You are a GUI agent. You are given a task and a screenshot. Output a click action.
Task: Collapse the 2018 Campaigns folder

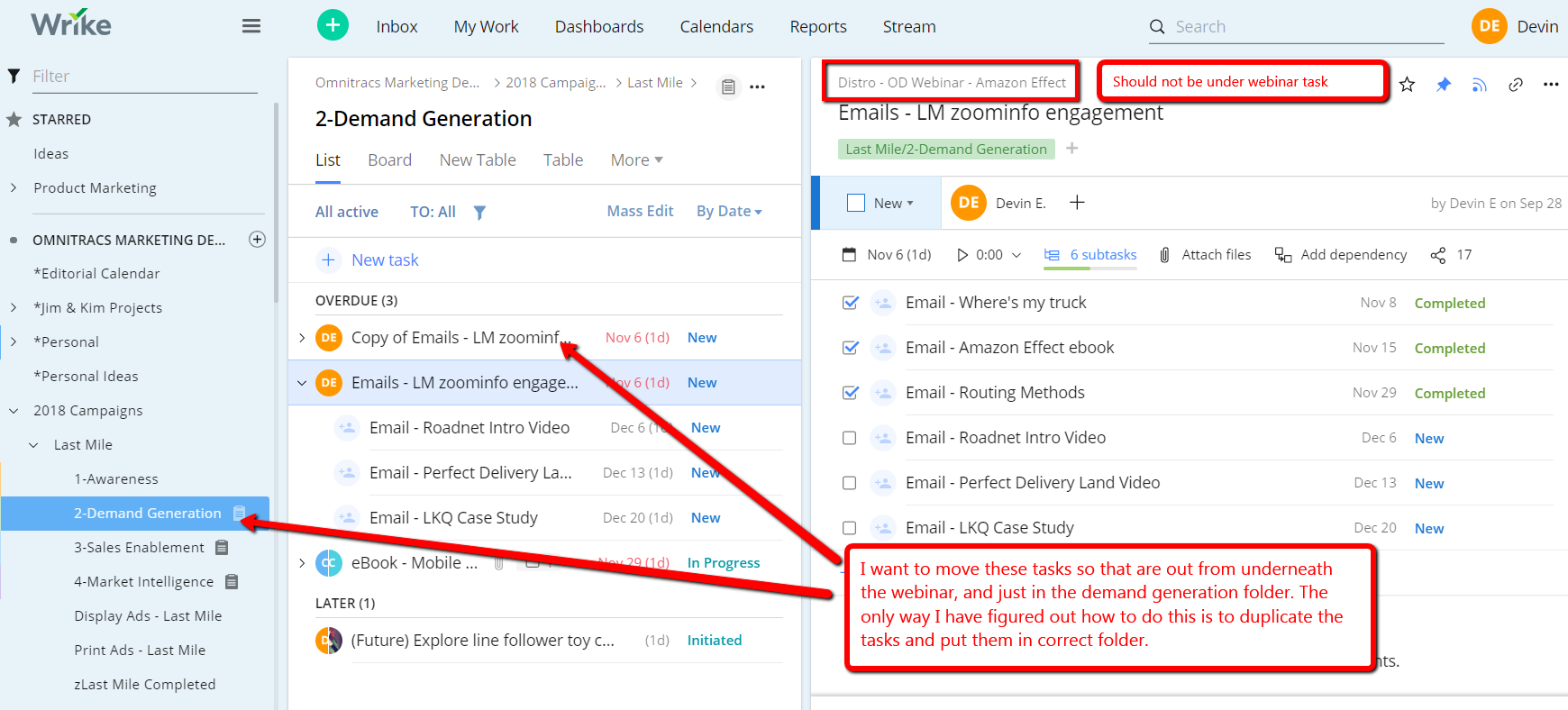click(14, 411)
